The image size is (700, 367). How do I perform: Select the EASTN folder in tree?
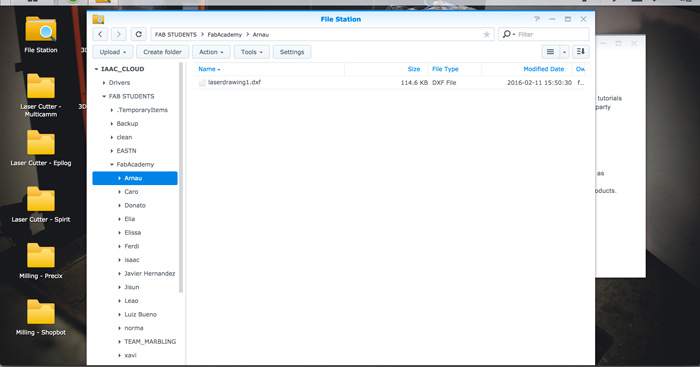tap(126, 151)
